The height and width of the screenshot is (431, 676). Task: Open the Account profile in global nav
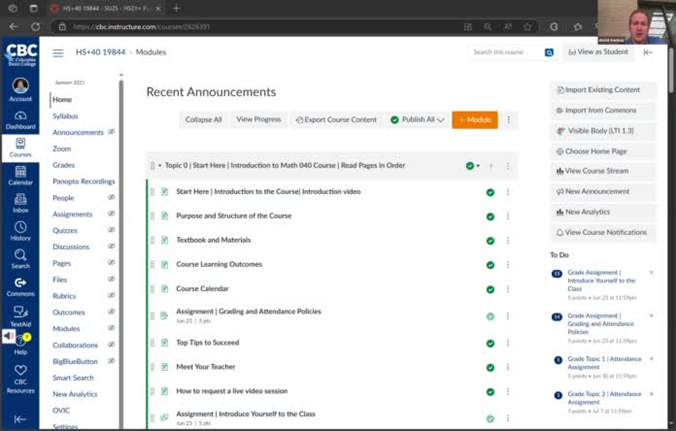[20, 90]
